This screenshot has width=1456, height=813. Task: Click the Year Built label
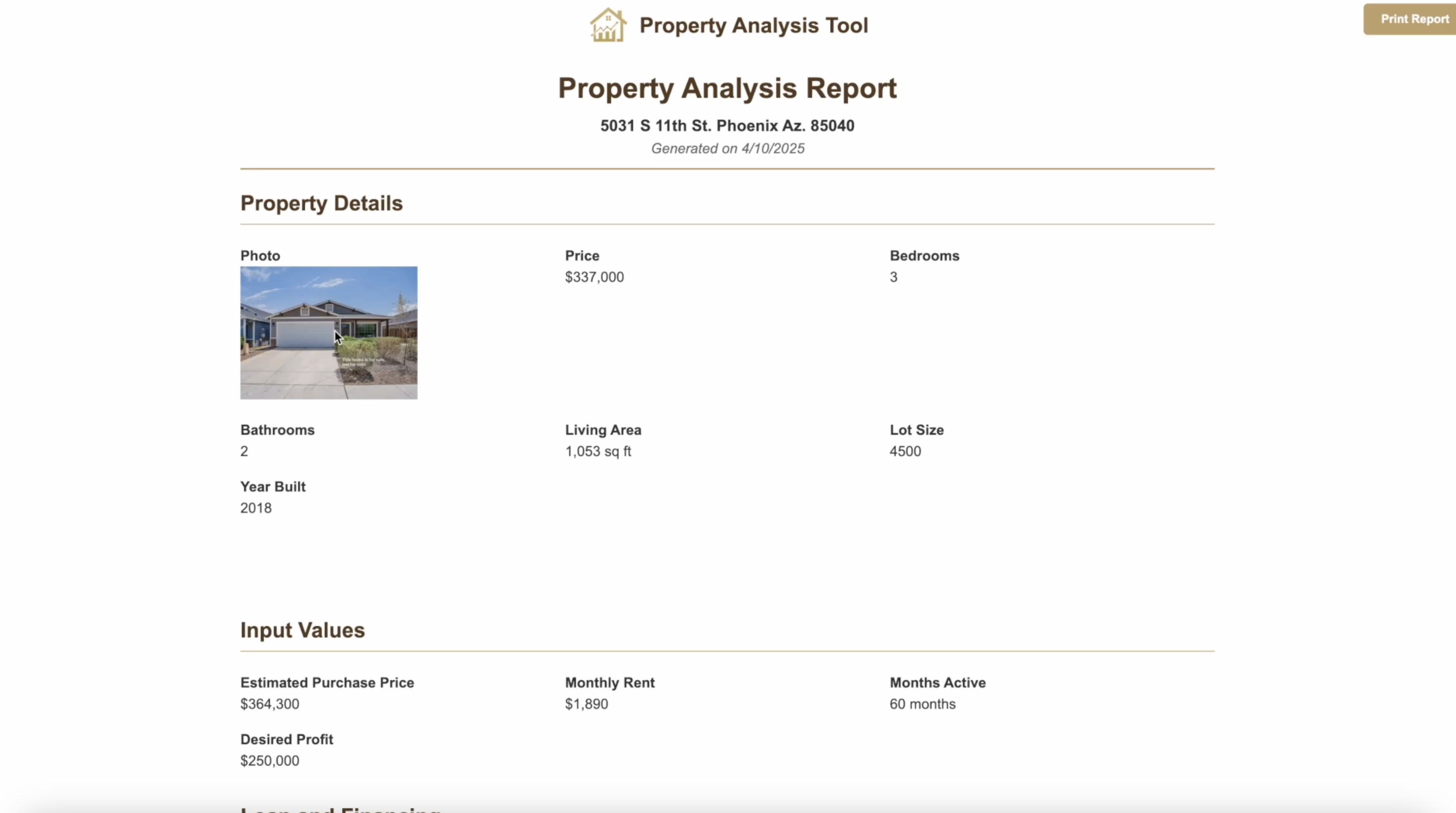coord(273,487)
